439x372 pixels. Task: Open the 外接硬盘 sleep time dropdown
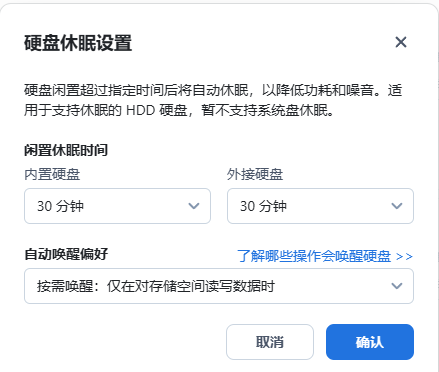[320, 206]
